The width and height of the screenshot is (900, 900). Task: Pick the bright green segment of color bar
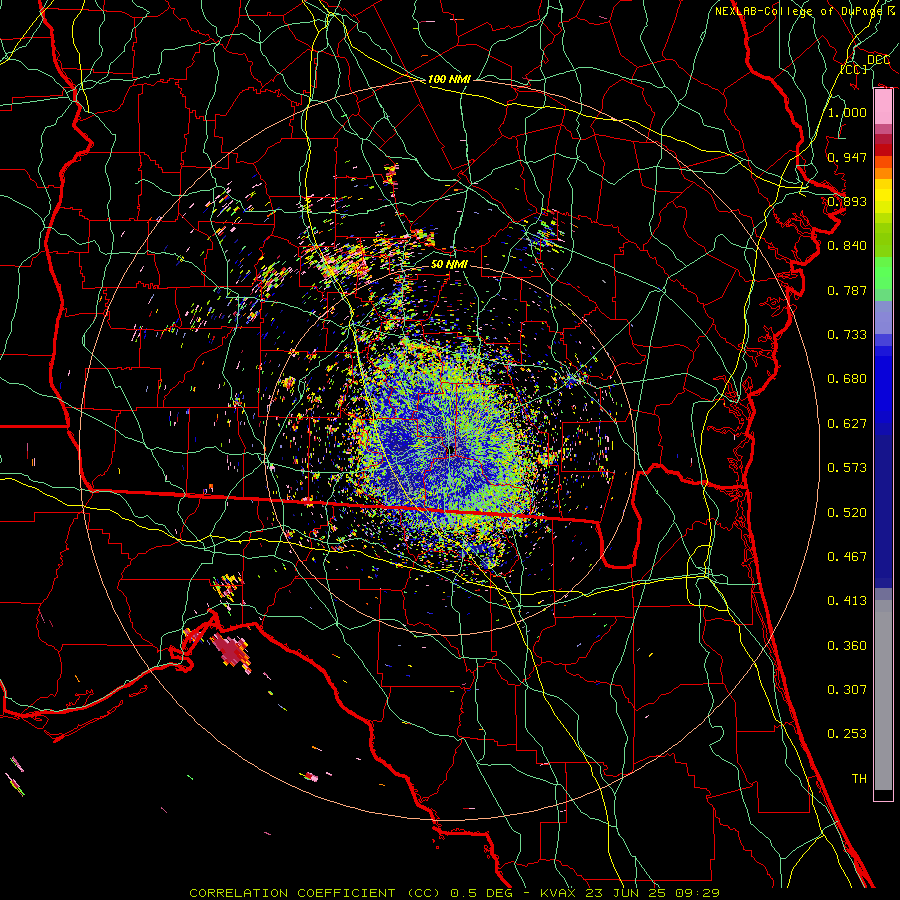[883, 273]
